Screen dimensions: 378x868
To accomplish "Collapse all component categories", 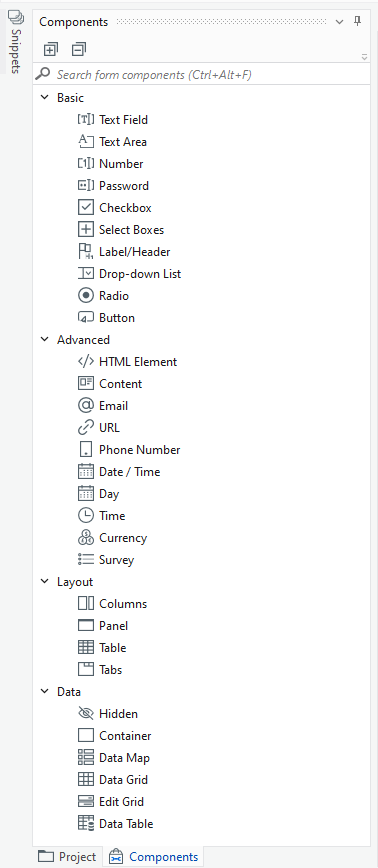I will 79,49.
